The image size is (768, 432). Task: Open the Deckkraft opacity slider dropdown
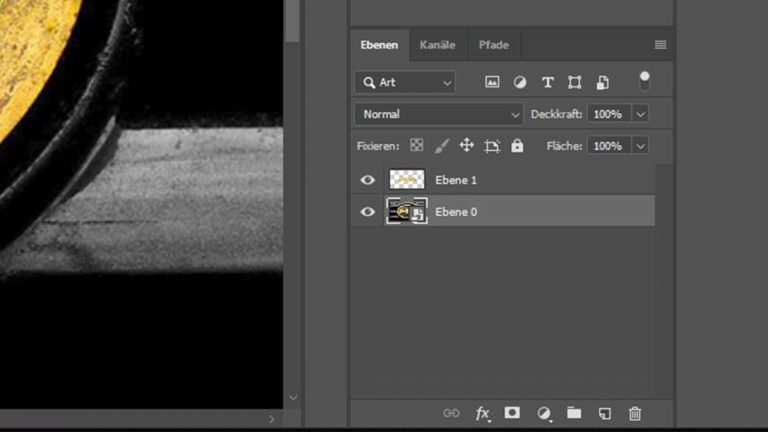(x=640, y=114)
